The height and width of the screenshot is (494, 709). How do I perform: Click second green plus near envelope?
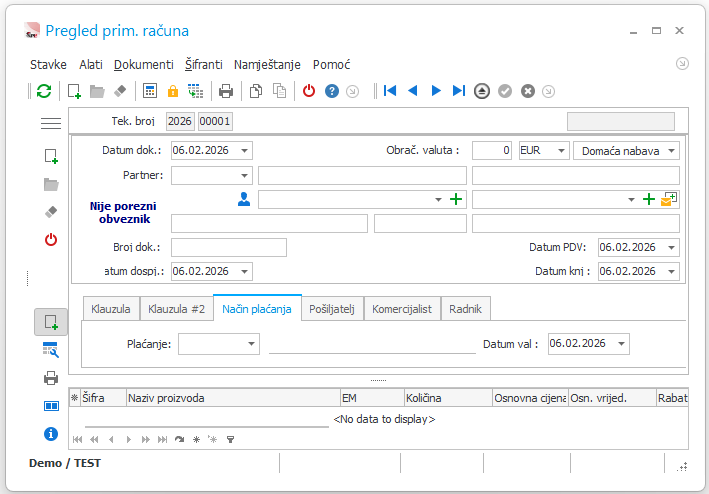648,199
